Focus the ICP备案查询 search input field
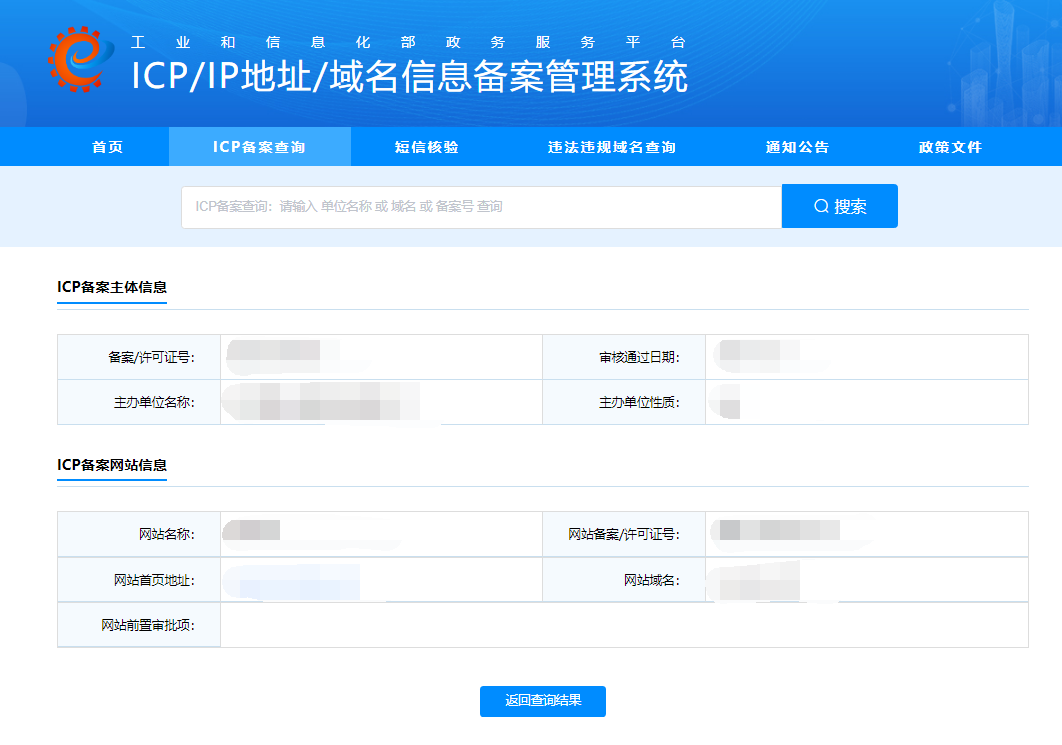Image resolution: width=1062 pixels, height=745 pixels. point(482,207)
